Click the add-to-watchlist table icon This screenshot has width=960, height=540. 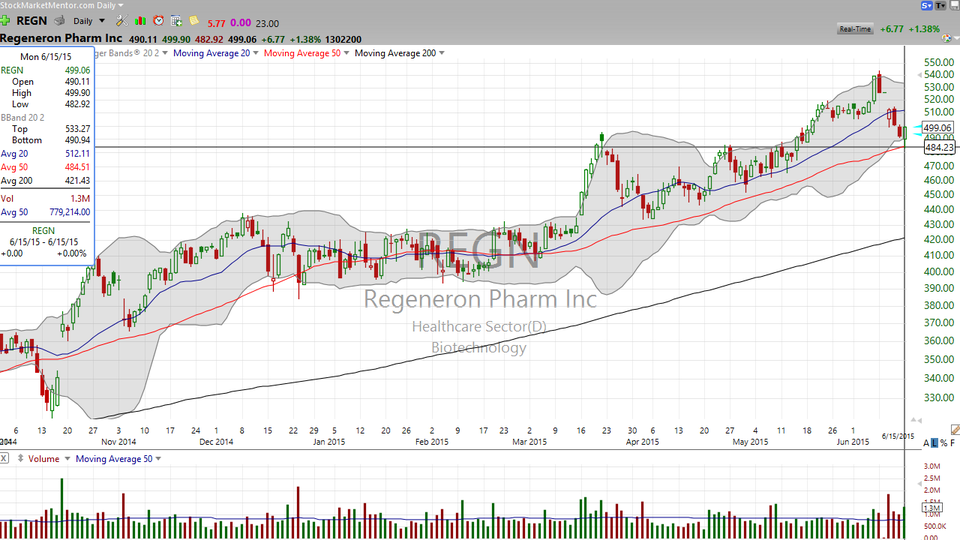176,21
